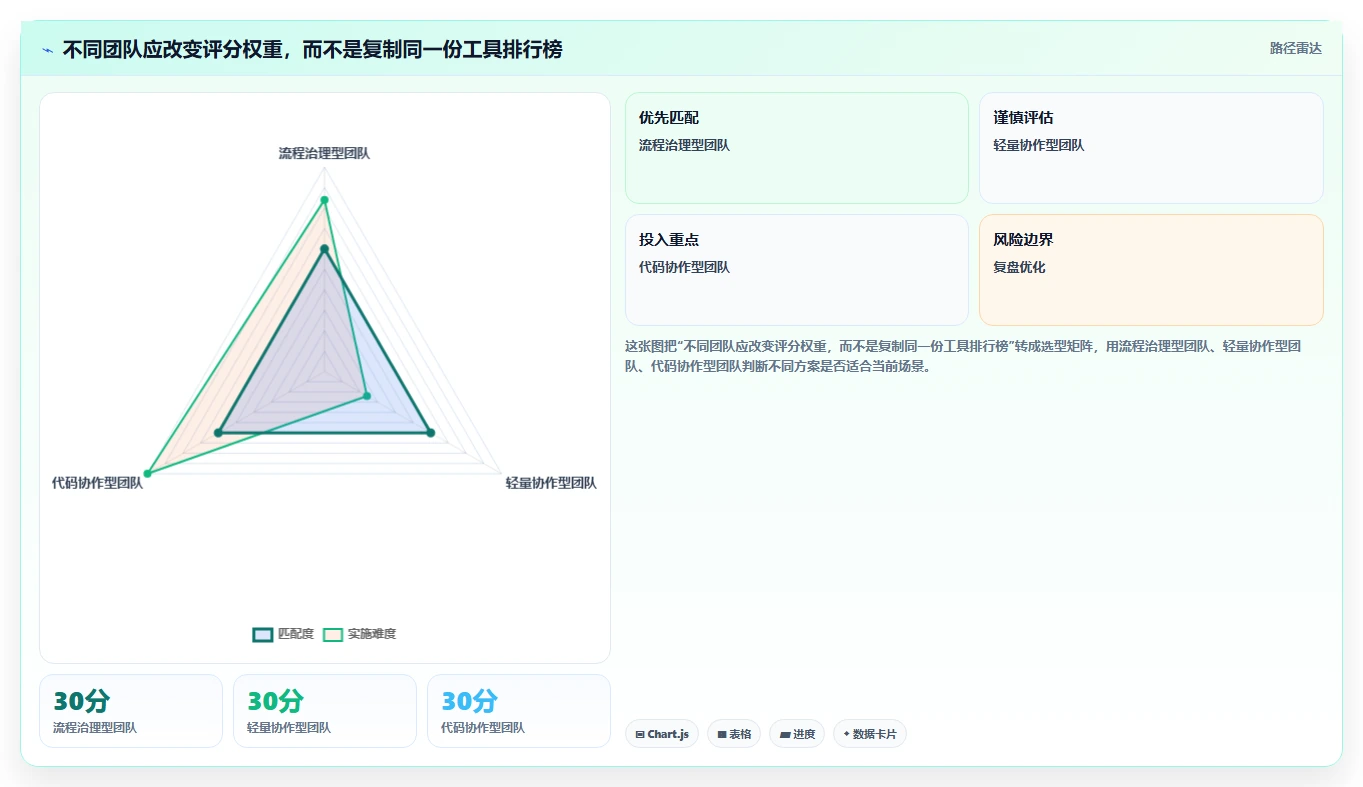Screen dimensions: 1363x787
Task: Select the 表格 chip
Action: [x=734, y=734]
